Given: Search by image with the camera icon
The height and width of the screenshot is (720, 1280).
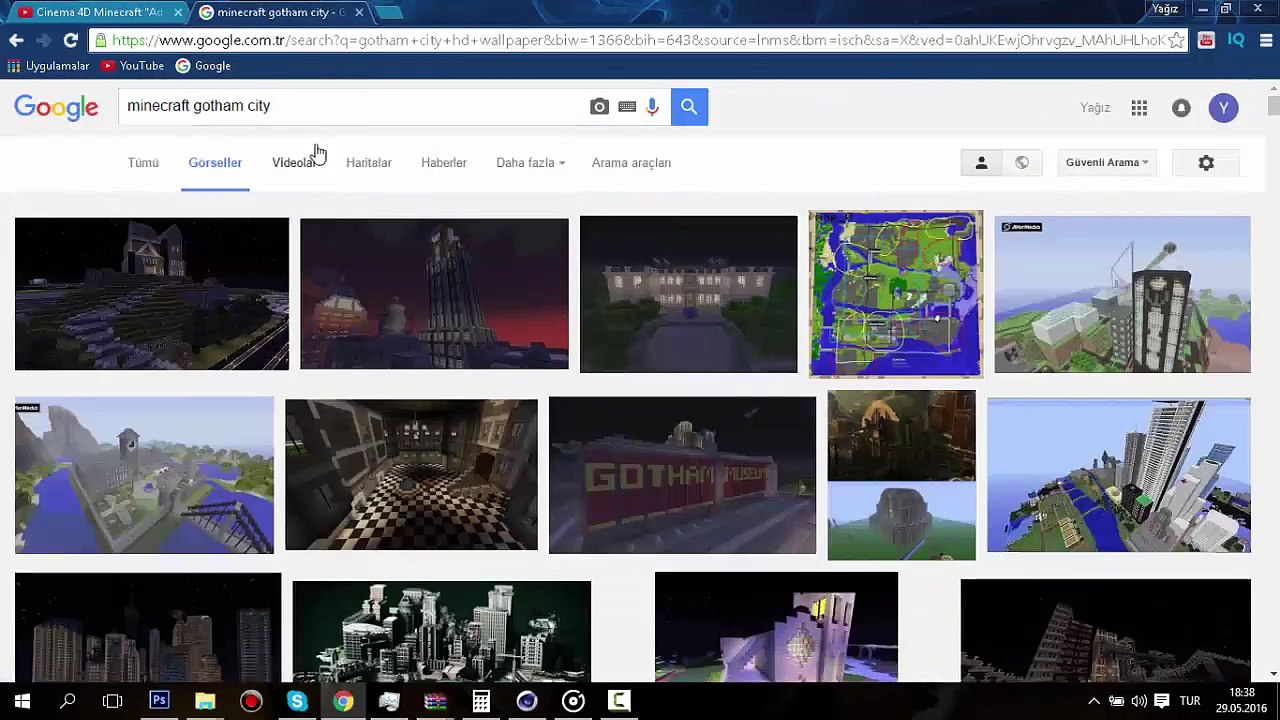Looking at the screenshot, I should point(599,107).
